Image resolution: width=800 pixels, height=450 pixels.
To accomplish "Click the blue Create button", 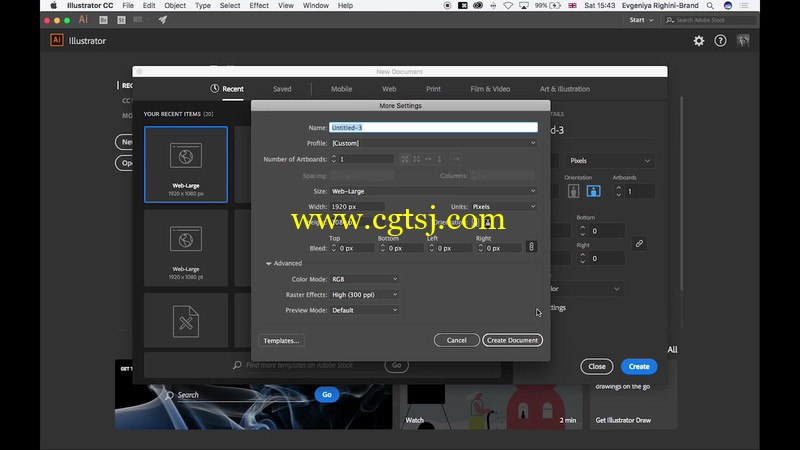I will (639, 366).
